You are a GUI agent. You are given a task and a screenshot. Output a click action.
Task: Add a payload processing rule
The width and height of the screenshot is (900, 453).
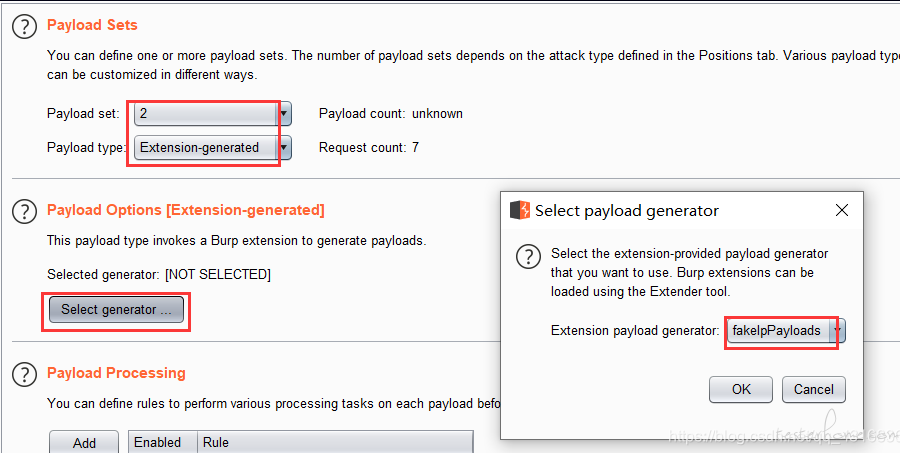pos(84,443)
